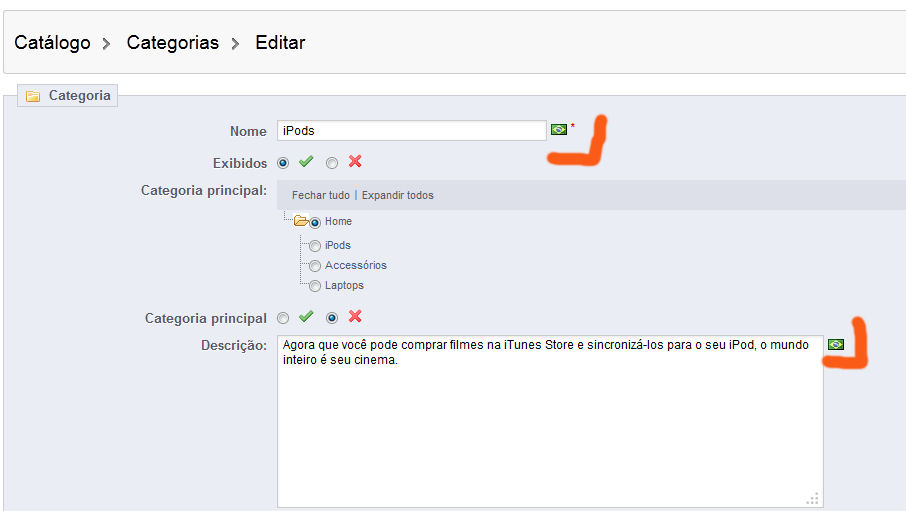Open the Categoria tab
The width and height of the screenshot is (906, 511).
(x=68, y=95)
